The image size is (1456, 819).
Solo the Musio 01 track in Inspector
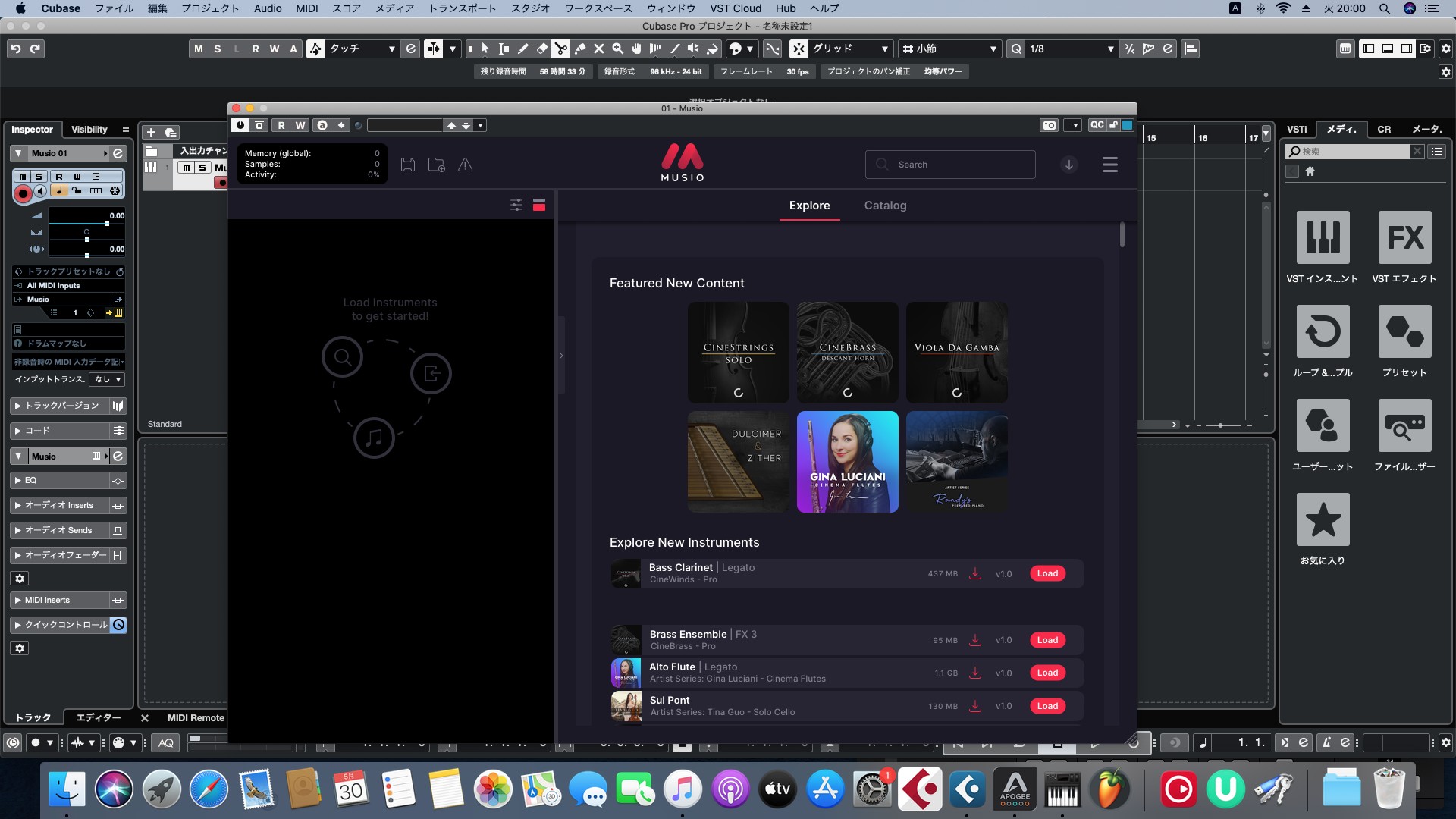[38, 177]
